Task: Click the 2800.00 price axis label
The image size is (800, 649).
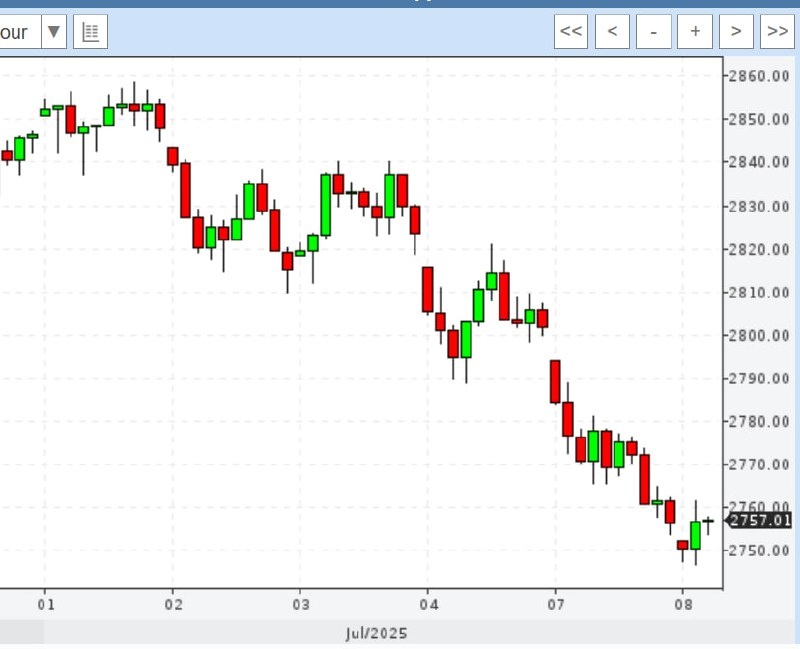Action: (759, 336)
